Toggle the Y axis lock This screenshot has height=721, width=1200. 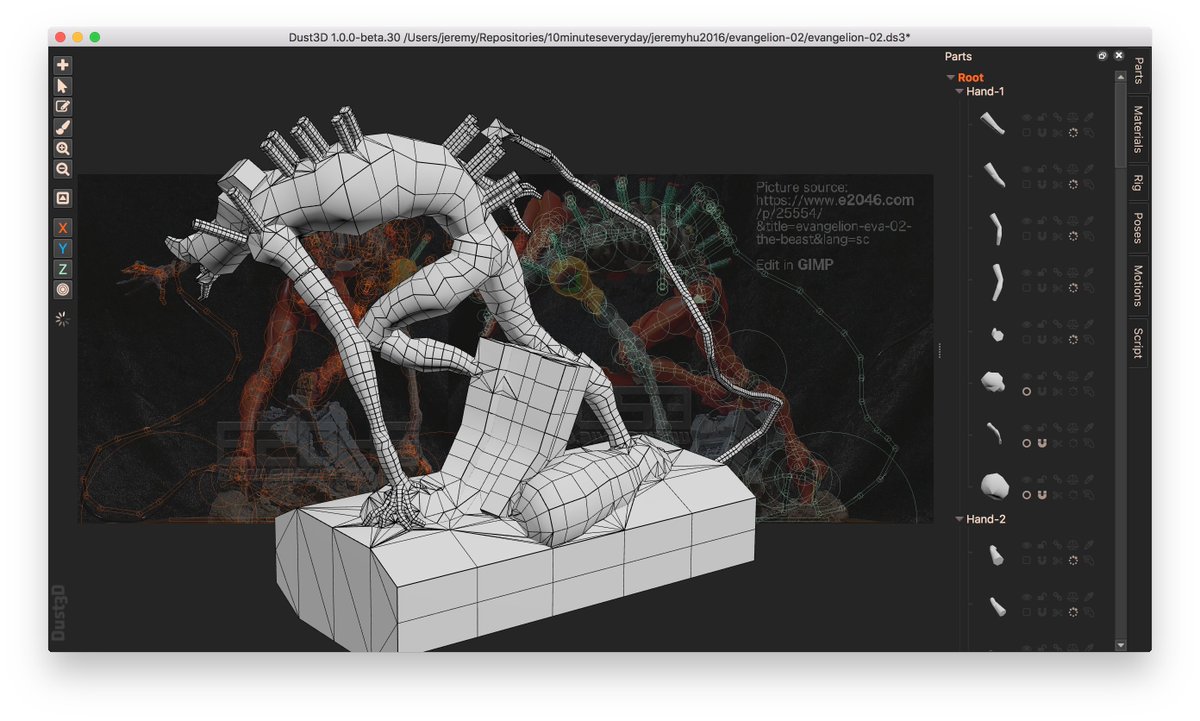pos(63,248)
